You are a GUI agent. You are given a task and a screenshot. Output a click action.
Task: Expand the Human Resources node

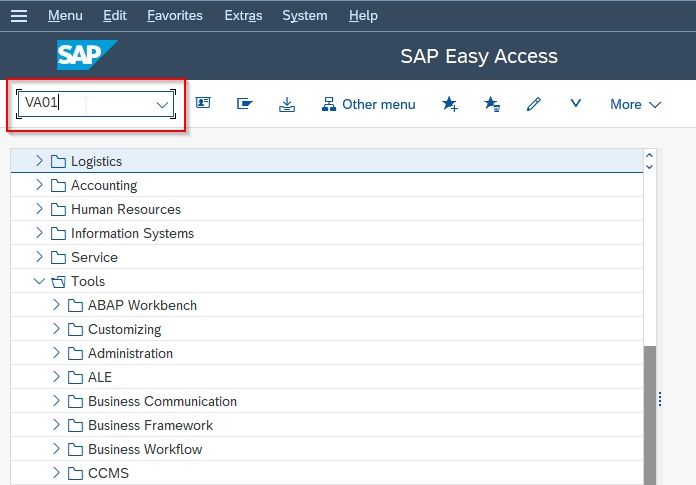point(39,209)
